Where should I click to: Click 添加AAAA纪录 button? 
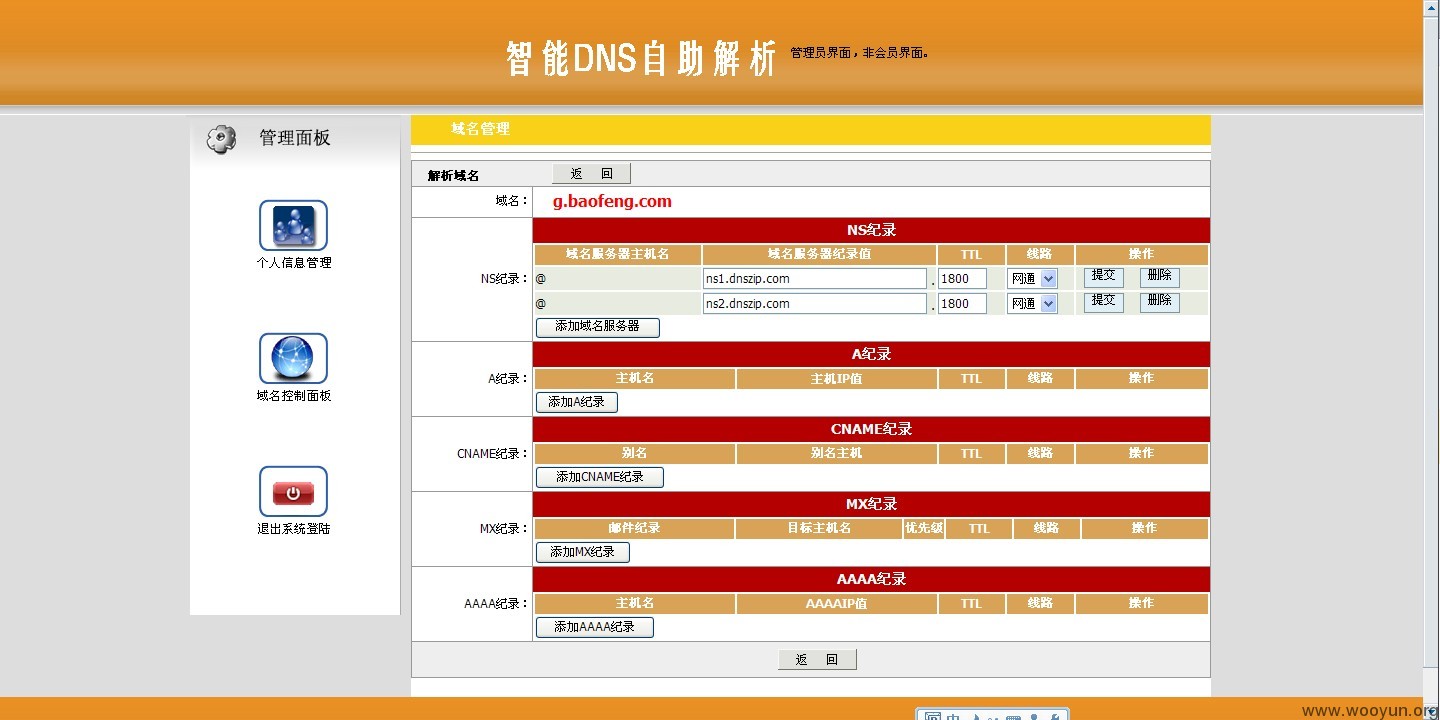(x=595, y=627)
